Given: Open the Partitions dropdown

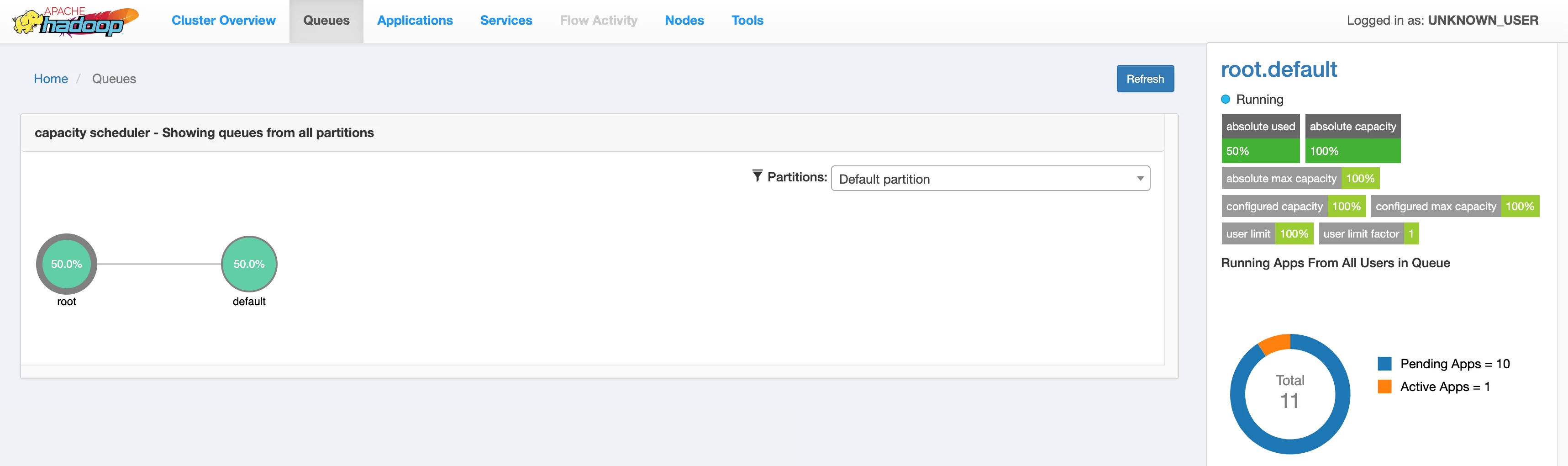Looking at the screenshot, I should [x=990, y=179].
